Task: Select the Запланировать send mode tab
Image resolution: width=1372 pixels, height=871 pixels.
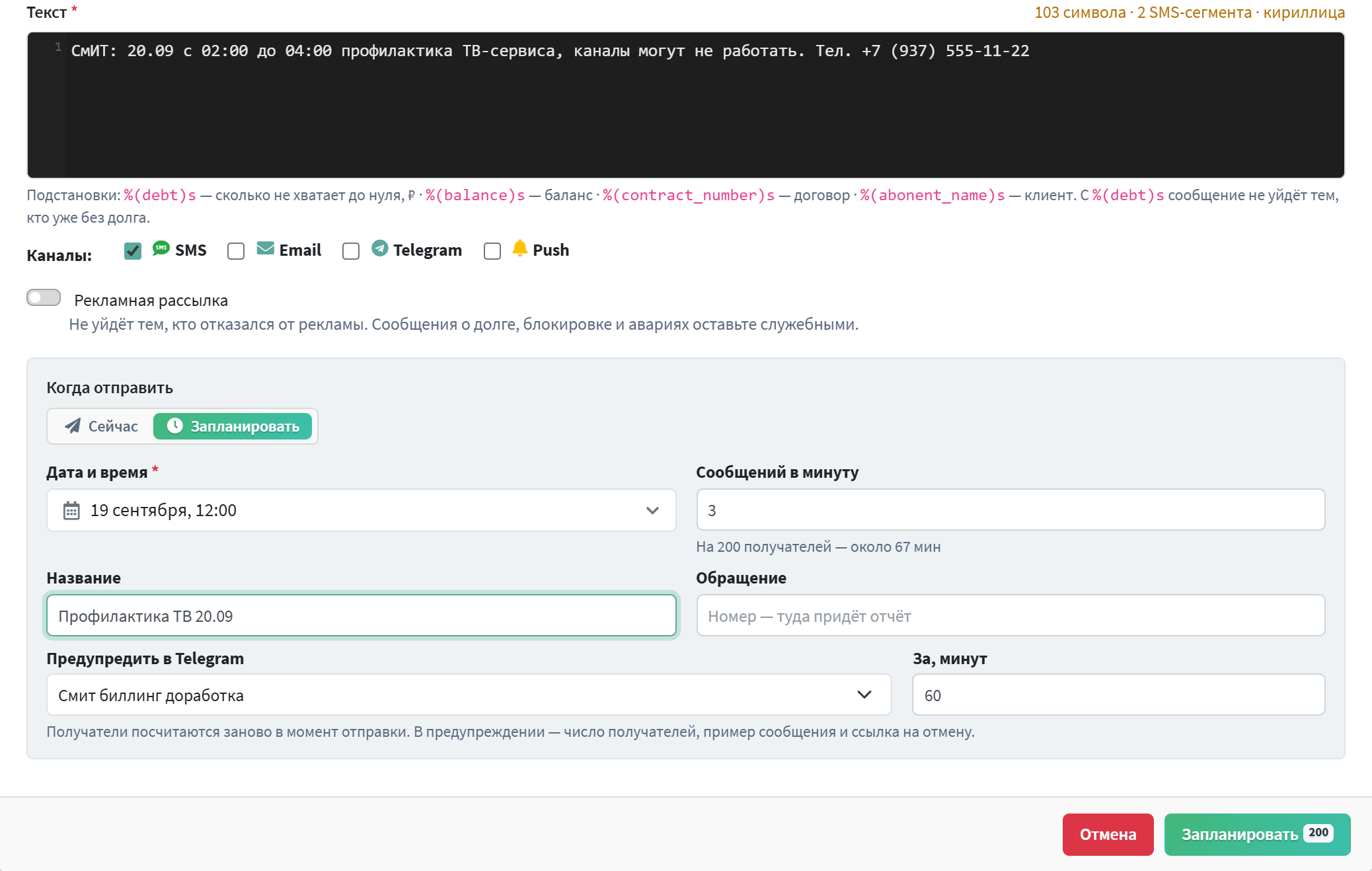Action: click(233, 426)
